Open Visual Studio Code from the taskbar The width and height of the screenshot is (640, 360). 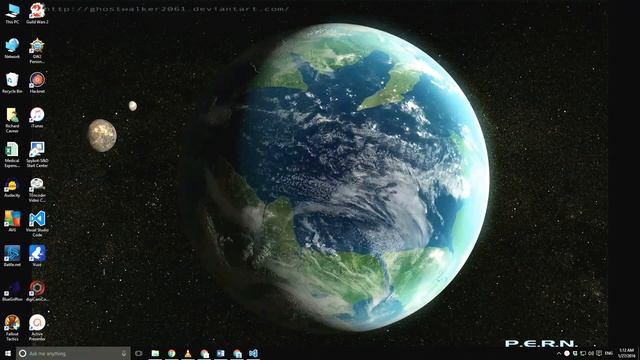click(x=253, y=353)
